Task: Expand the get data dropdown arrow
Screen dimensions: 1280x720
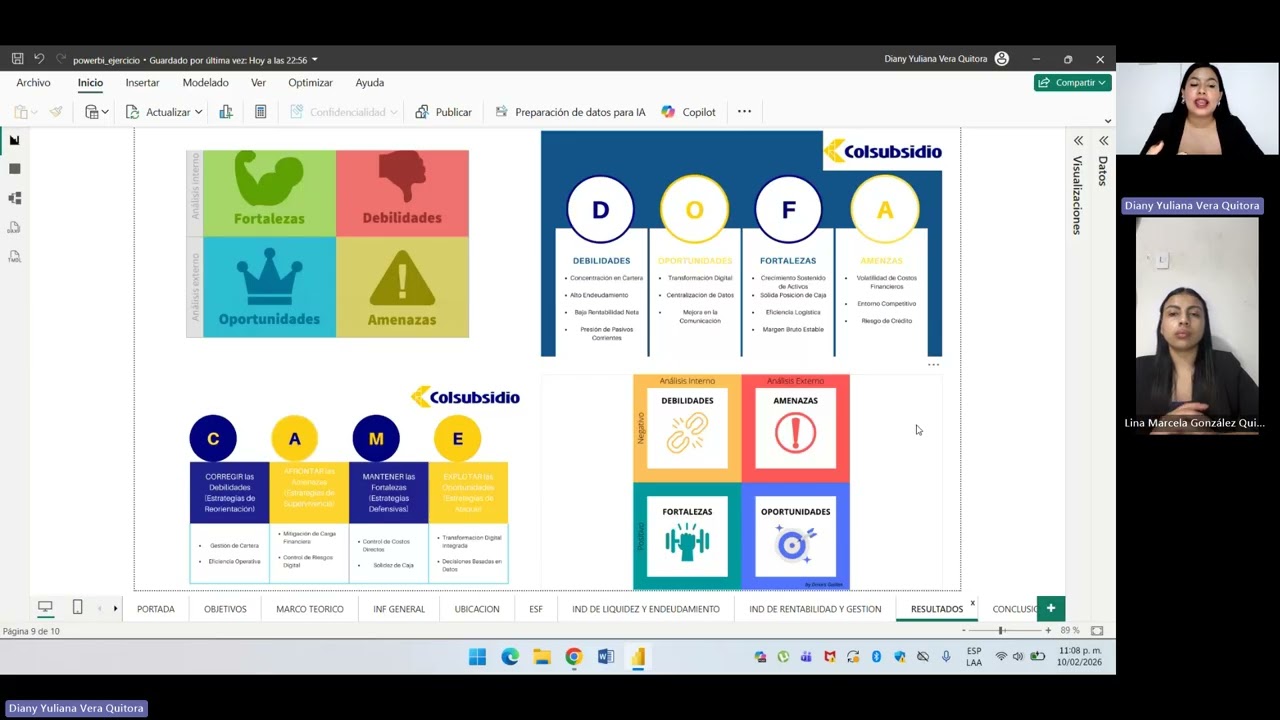Action: pyautogui.click(x=105, y=112)
